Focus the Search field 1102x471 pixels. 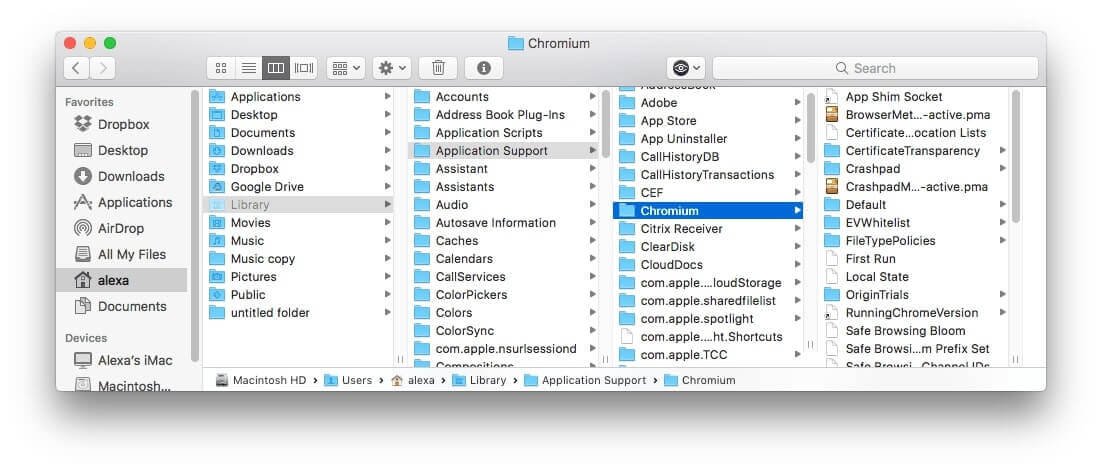(875, 68)
